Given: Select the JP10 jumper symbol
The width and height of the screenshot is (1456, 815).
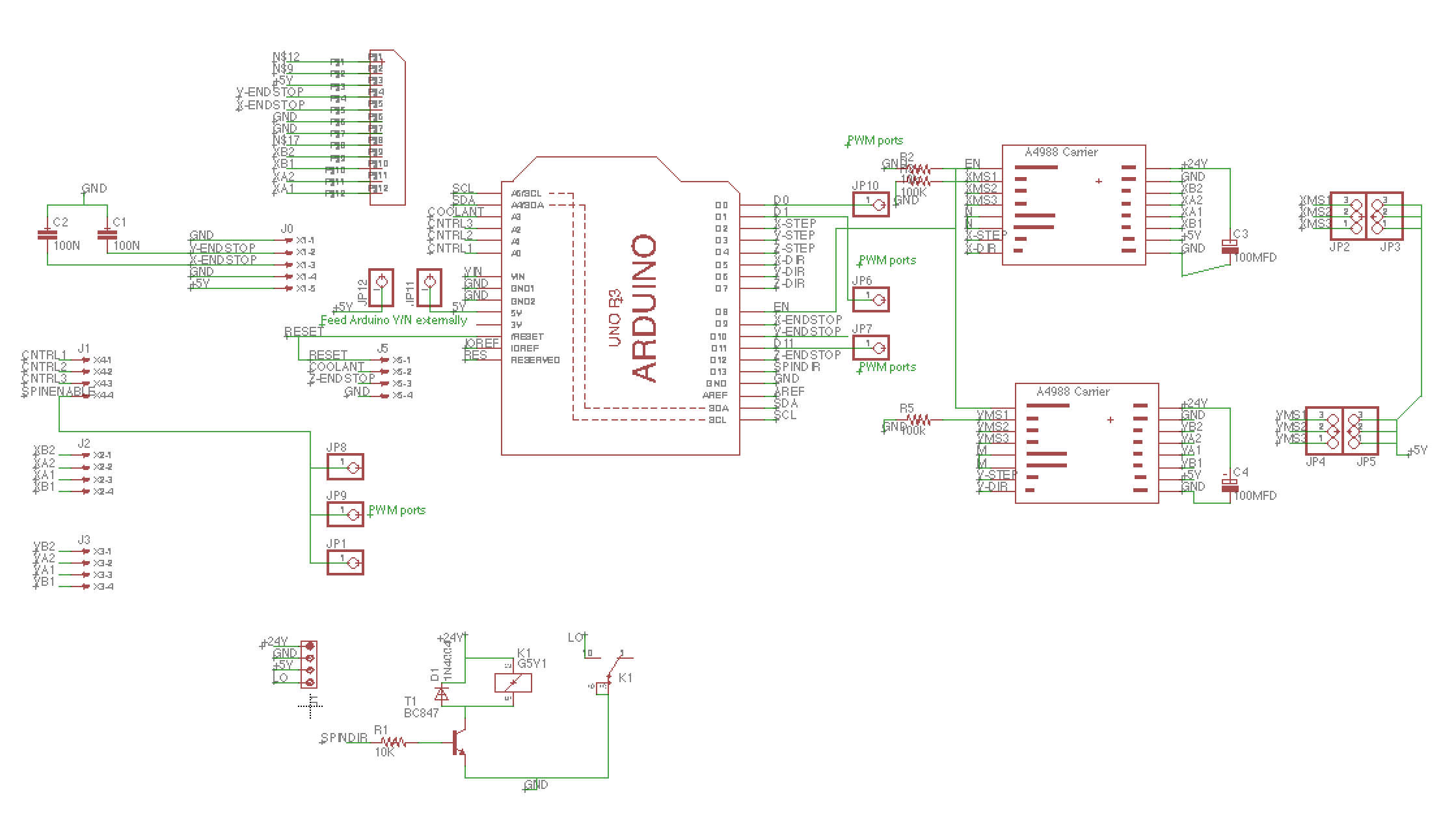Looking at the screenshot, I should point(870,204).
